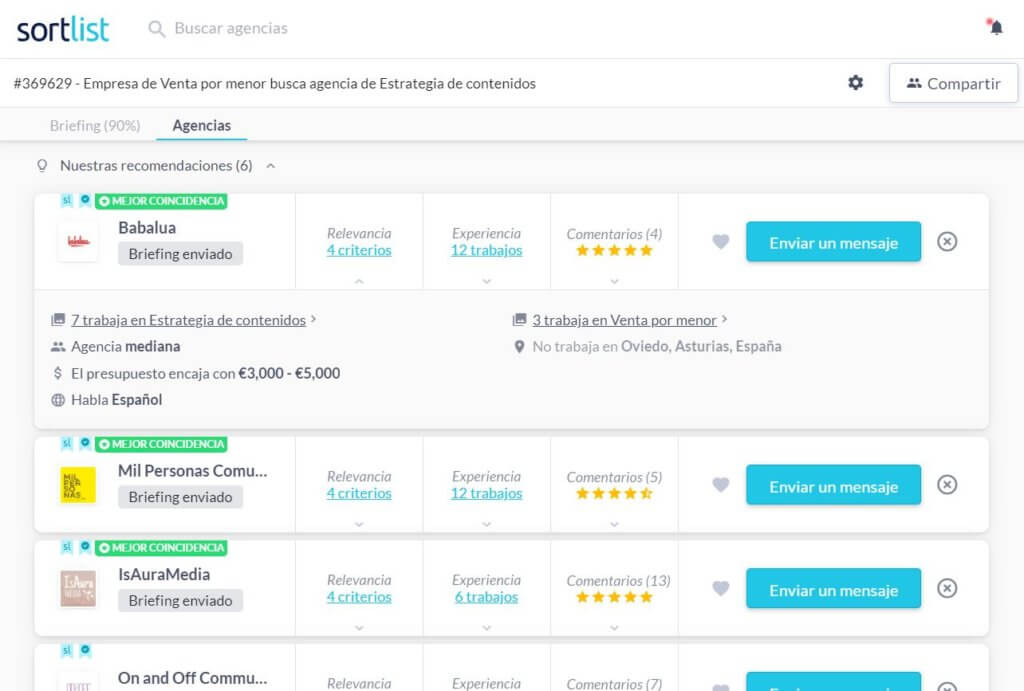Viewport: 1024px width, 691px height.
Task: Select the Agencias tab
Action: pos(202,125)
